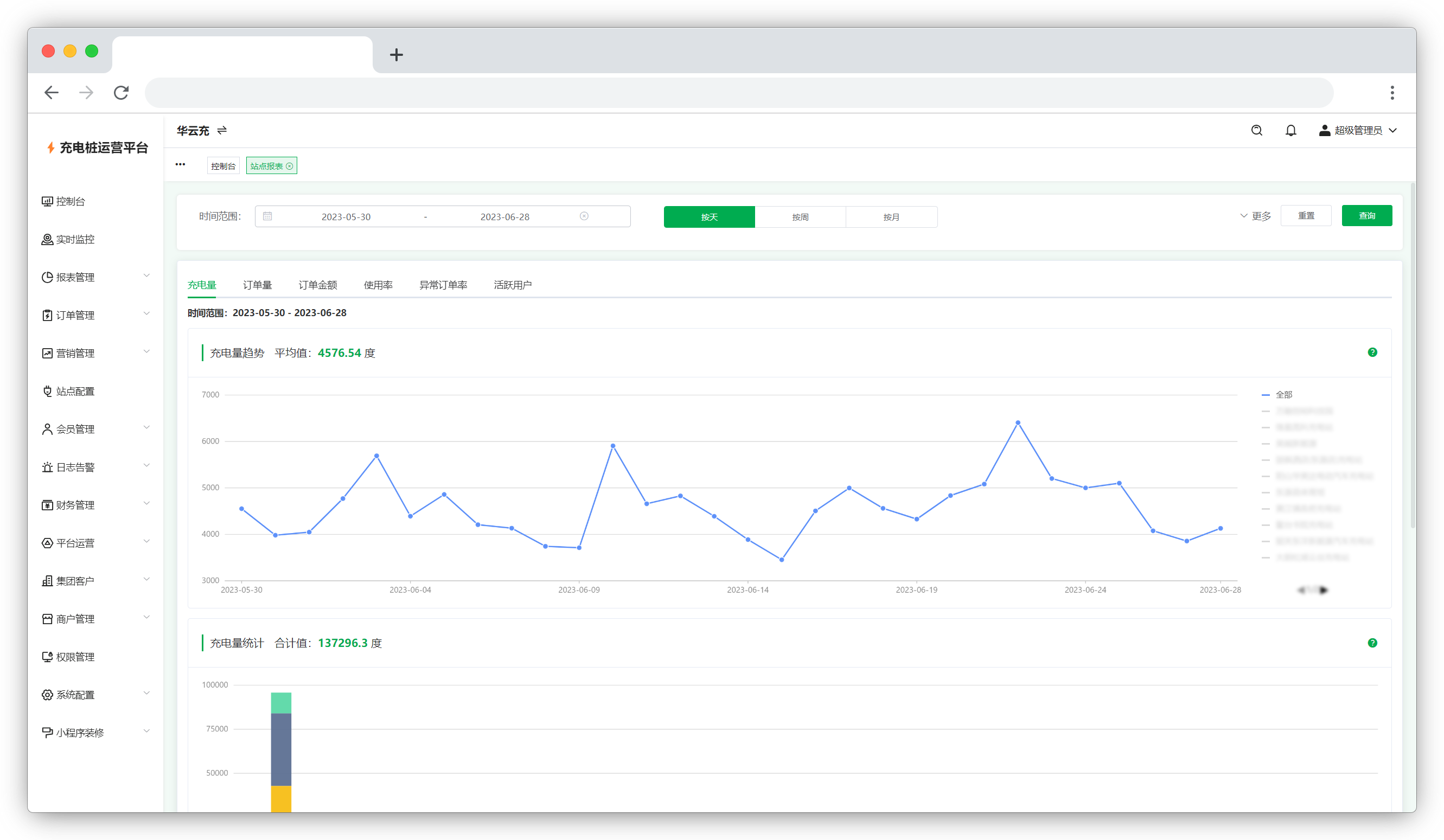Switch to the 订单金额 tab
Screen dimensions: 1444x840
click(x=317, y=285)
